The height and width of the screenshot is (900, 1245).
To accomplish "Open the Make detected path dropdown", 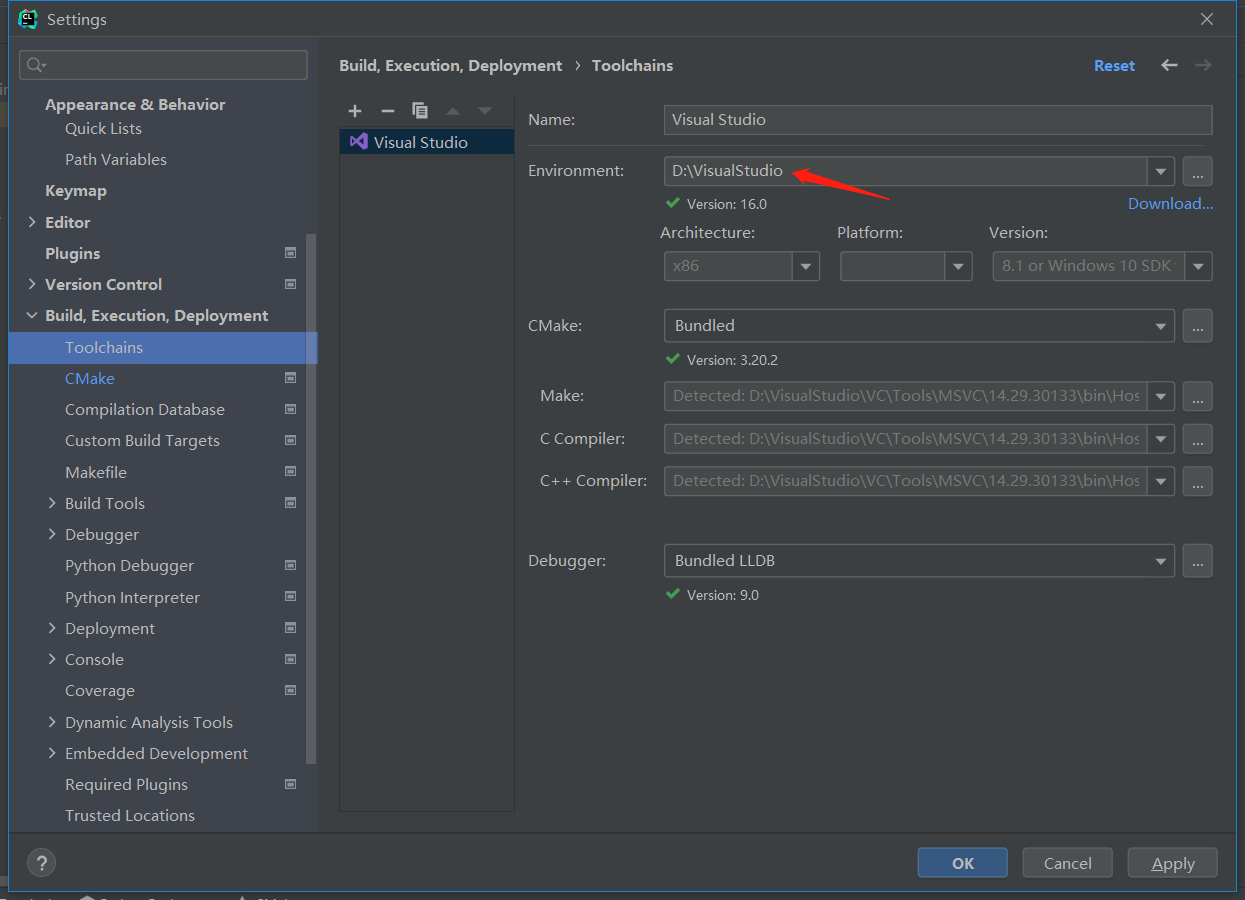I will click(x=1160, y=396).
